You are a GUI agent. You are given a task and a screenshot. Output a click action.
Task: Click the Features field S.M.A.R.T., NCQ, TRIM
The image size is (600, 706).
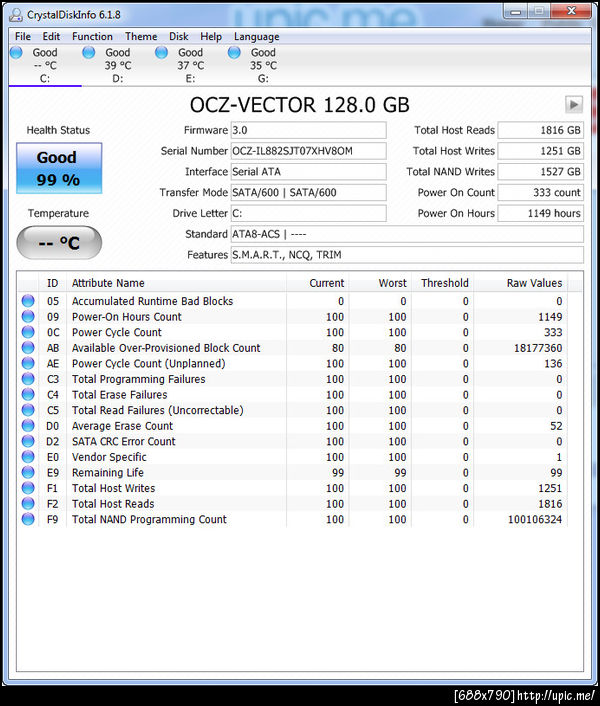407,255
